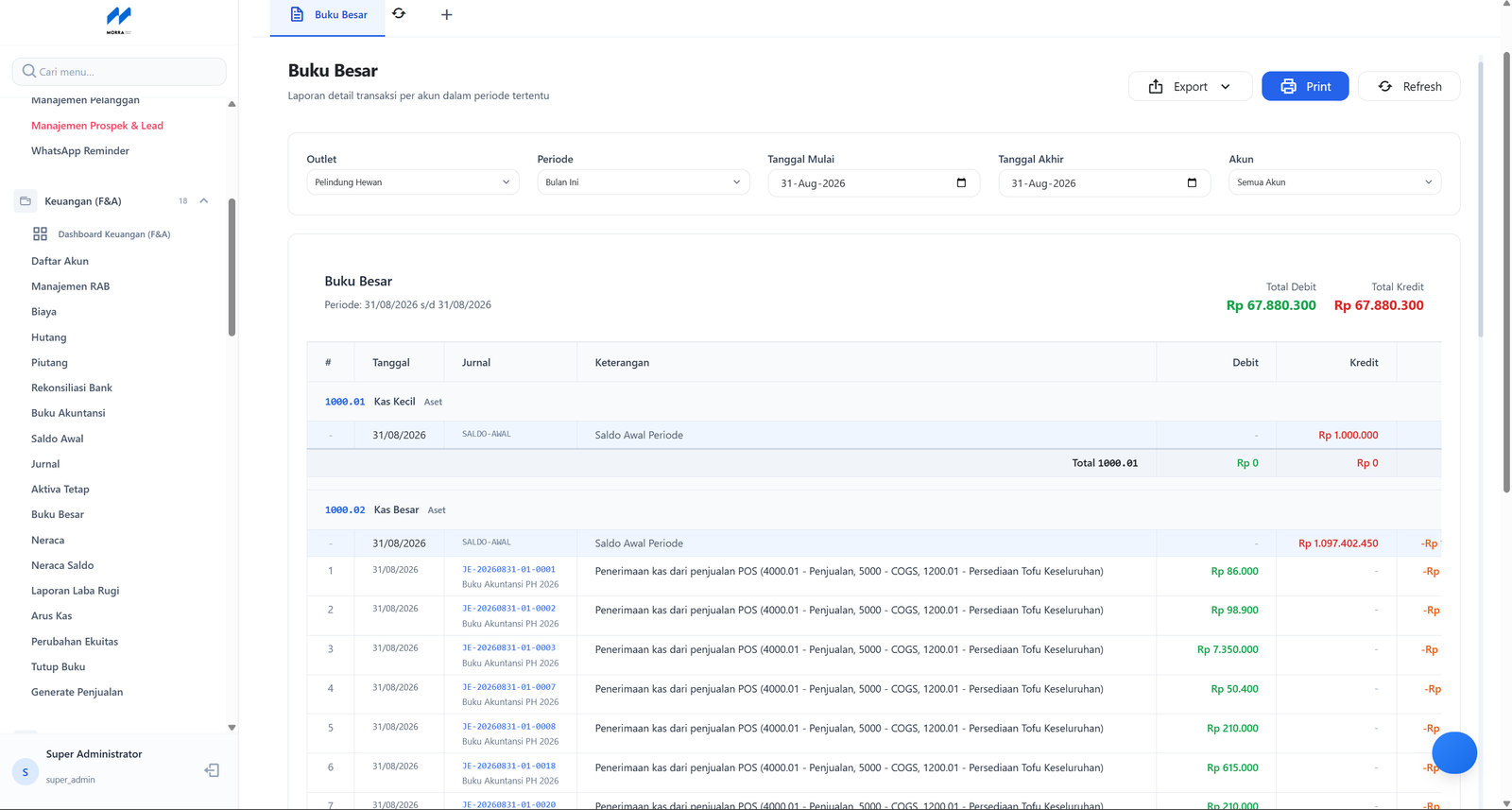Click the Keuangan (F&A) folder icon

pyautogui.click(x=26, y=200)
